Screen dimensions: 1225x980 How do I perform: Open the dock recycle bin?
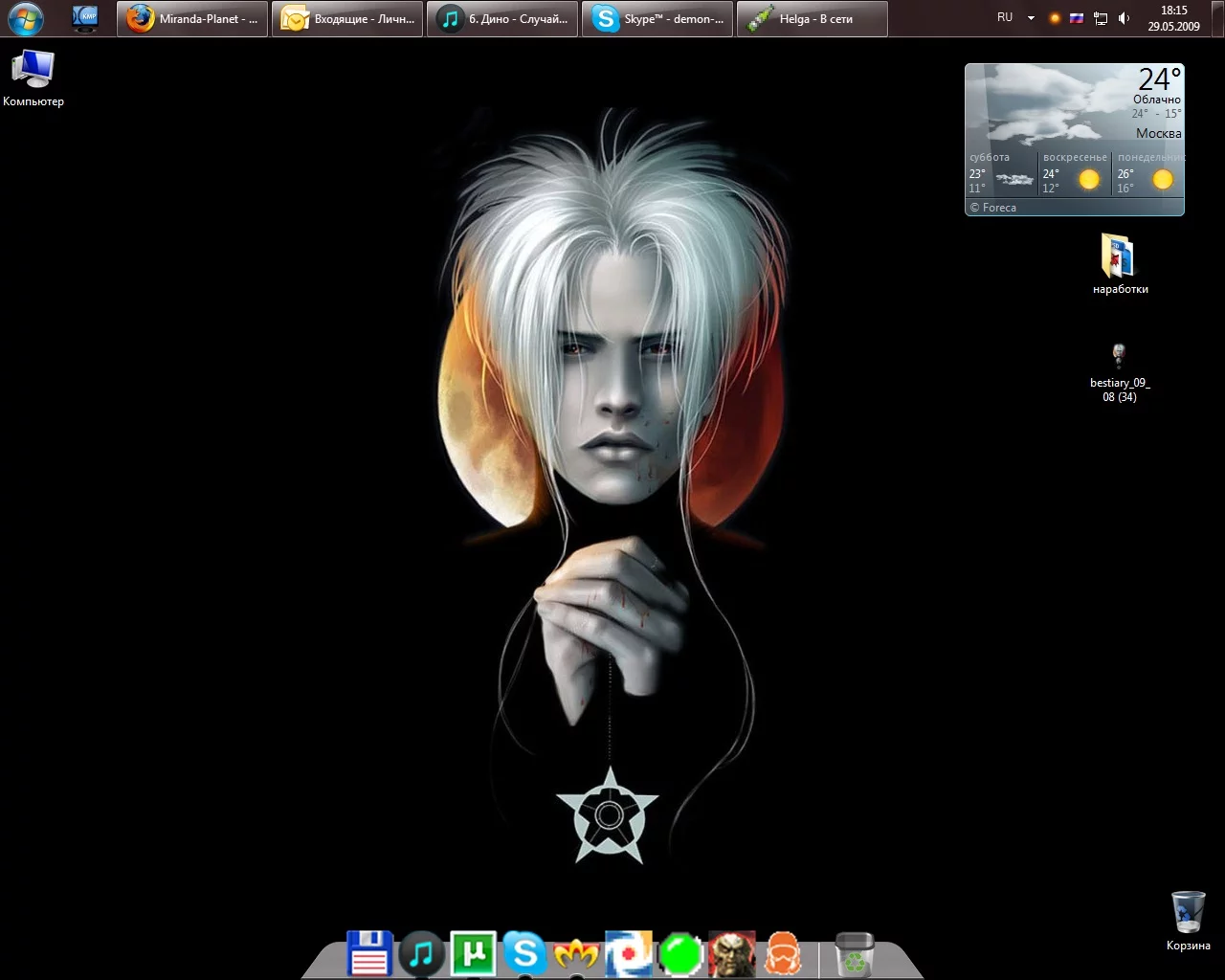pyautogui.click(x=854, y=953)
